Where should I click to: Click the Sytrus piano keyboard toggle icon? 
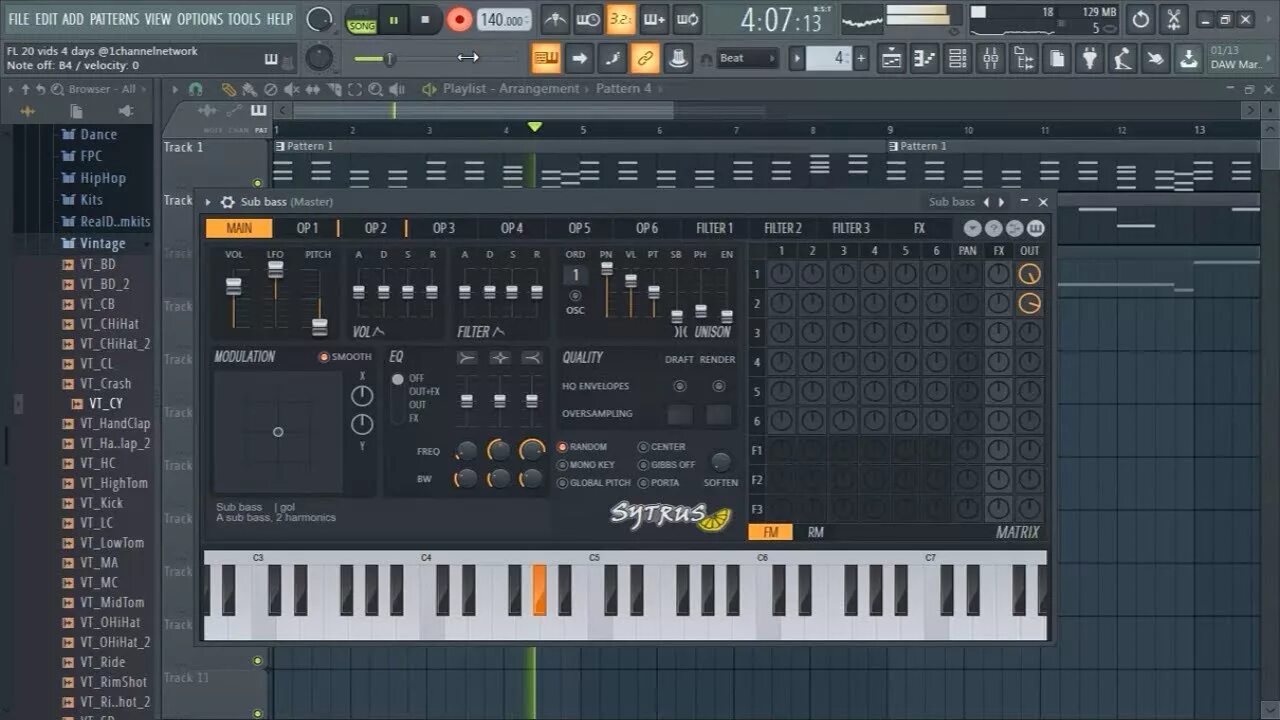(x=1035, y=228)
